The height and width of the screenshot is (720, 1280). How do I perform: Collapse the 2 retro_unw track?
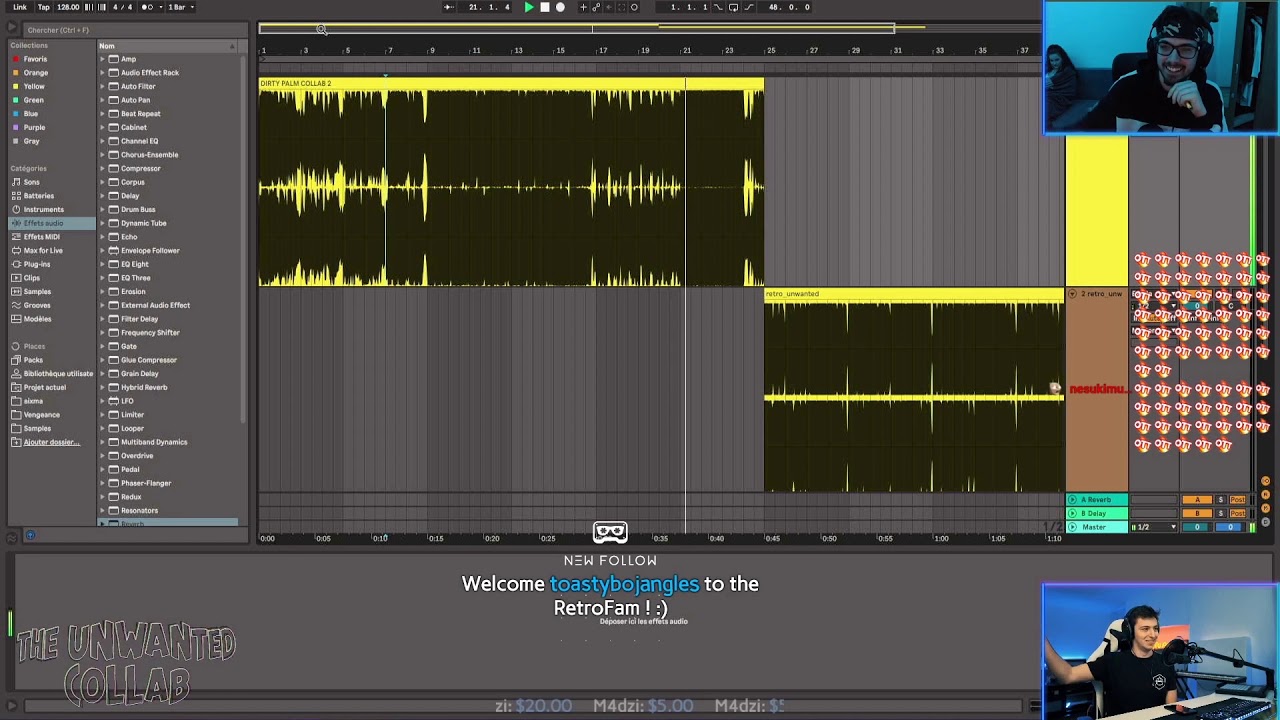click(1072, 294)
